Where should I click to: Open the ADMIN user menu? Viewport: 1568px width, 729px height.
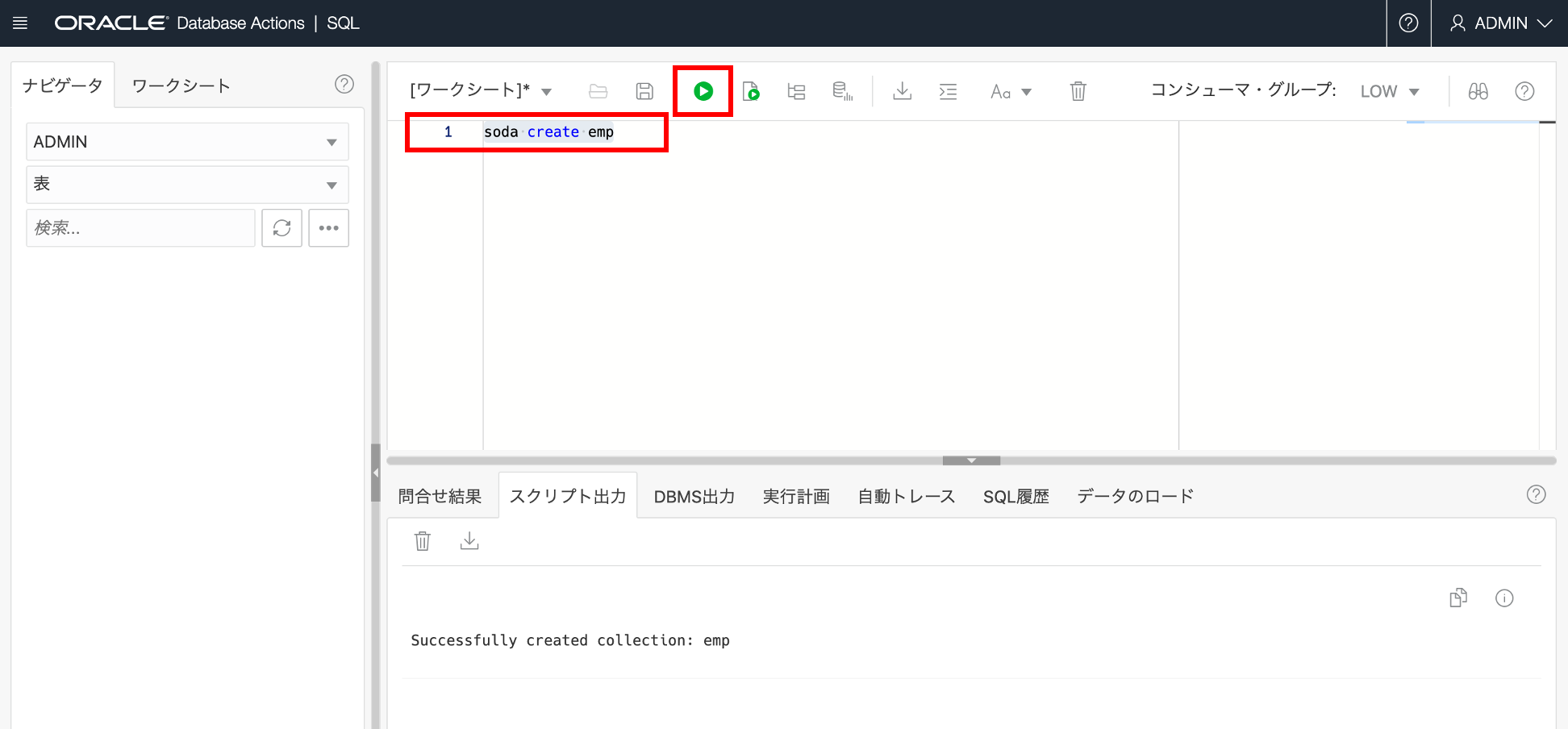pyautogui.click(x=1500, y=23)
